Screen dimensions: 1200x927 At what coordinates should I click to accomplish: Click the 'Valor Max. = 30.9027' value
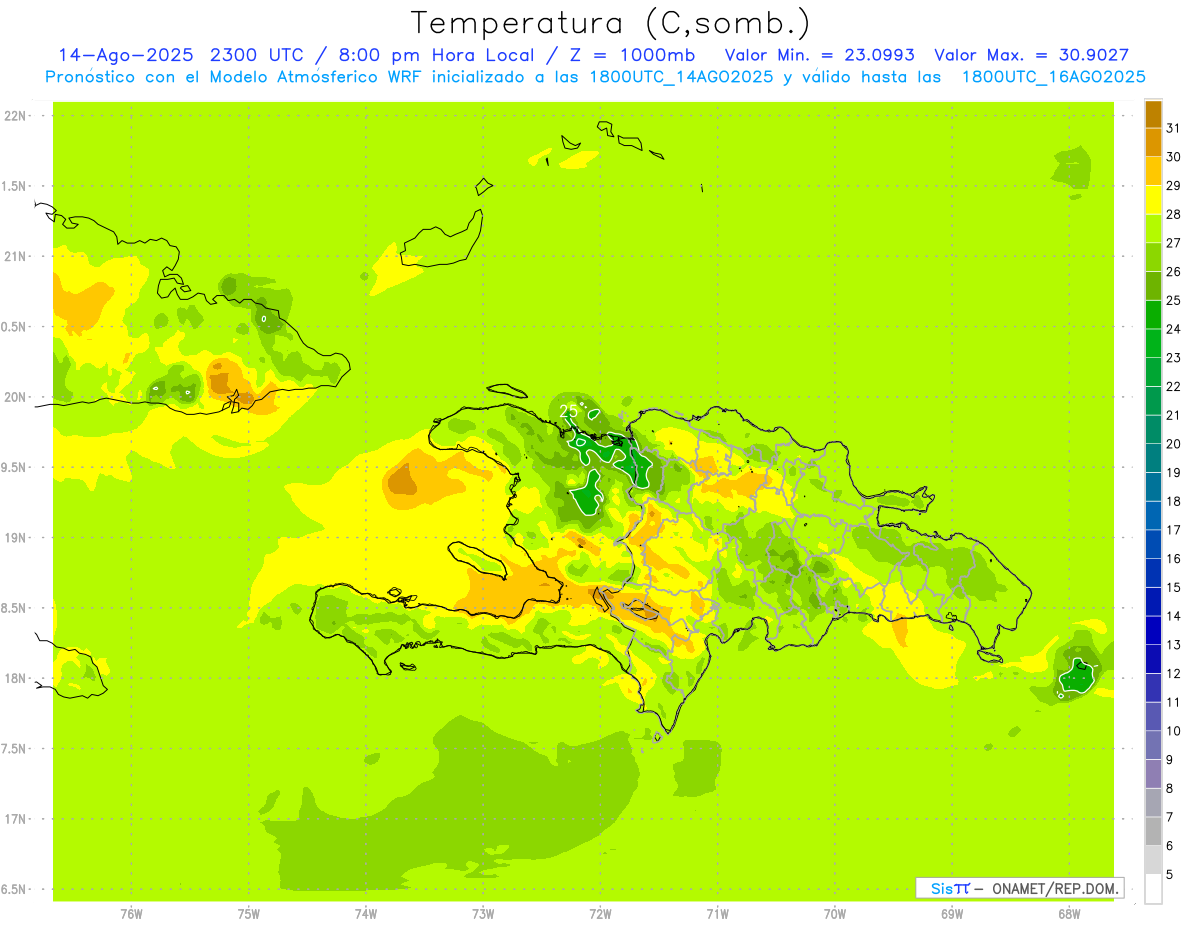(x=1031, y=55)
